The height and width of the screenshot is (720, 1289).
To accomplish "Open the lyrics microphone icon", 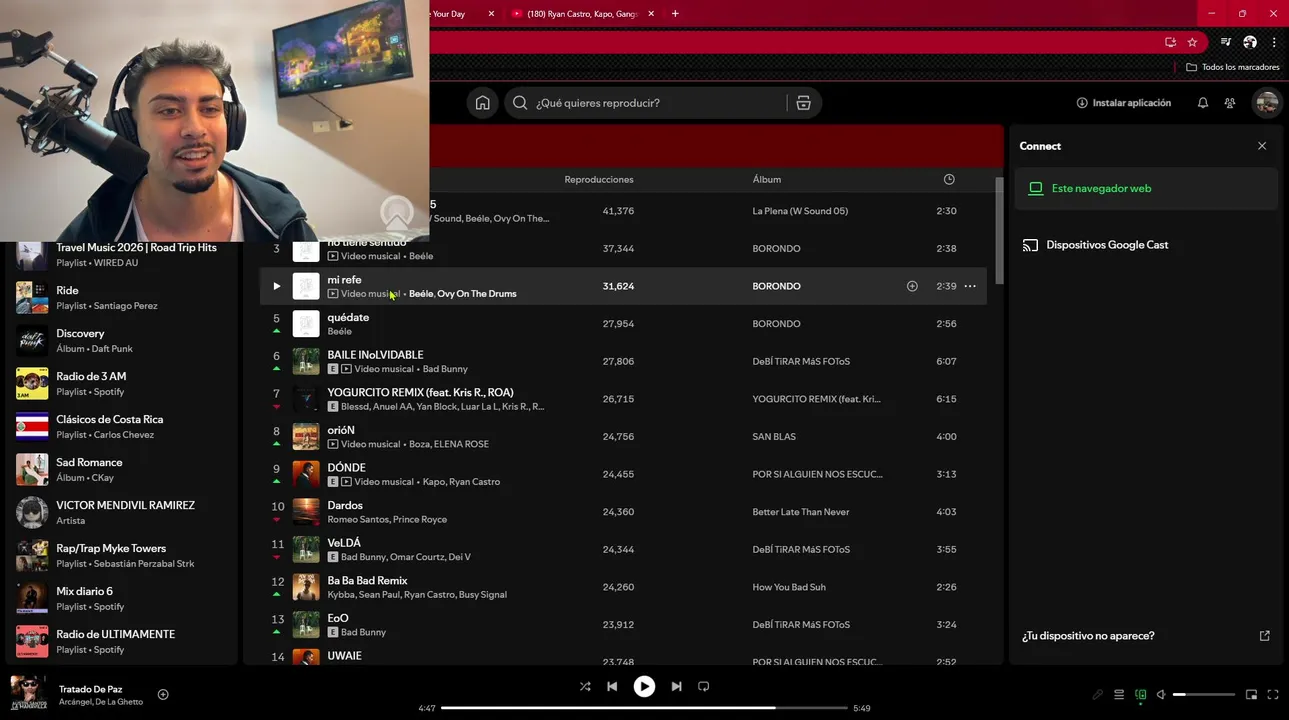I will pos(1097,695).
